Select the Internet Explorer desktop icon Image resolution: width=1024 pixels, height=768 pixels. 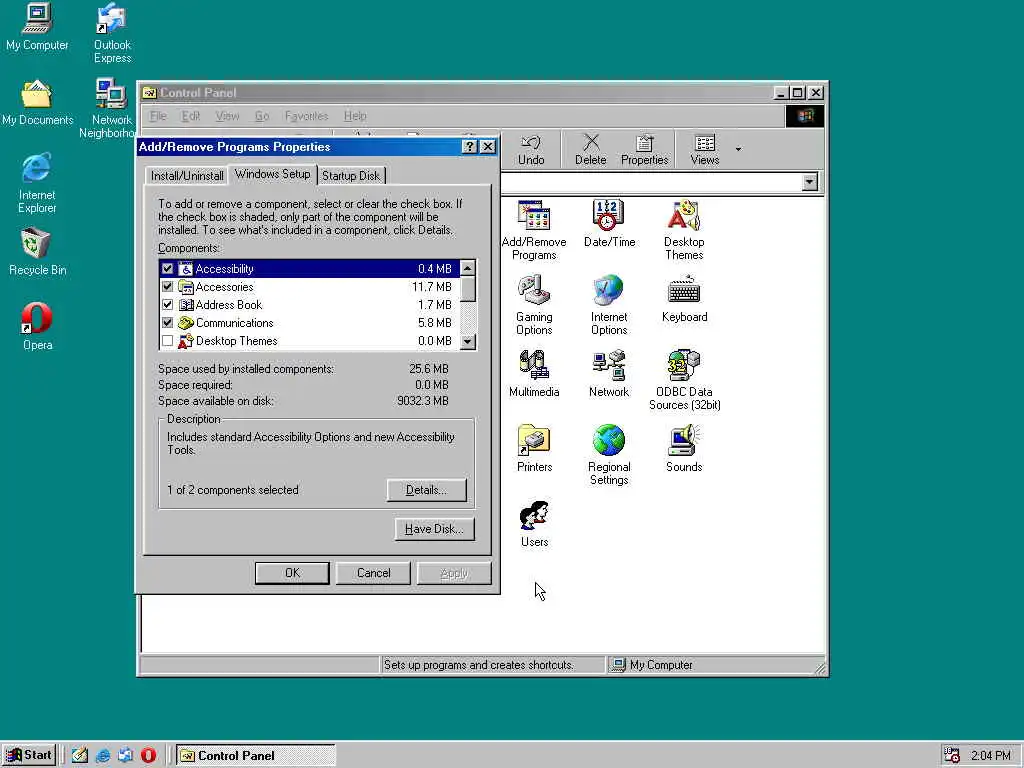37,183
